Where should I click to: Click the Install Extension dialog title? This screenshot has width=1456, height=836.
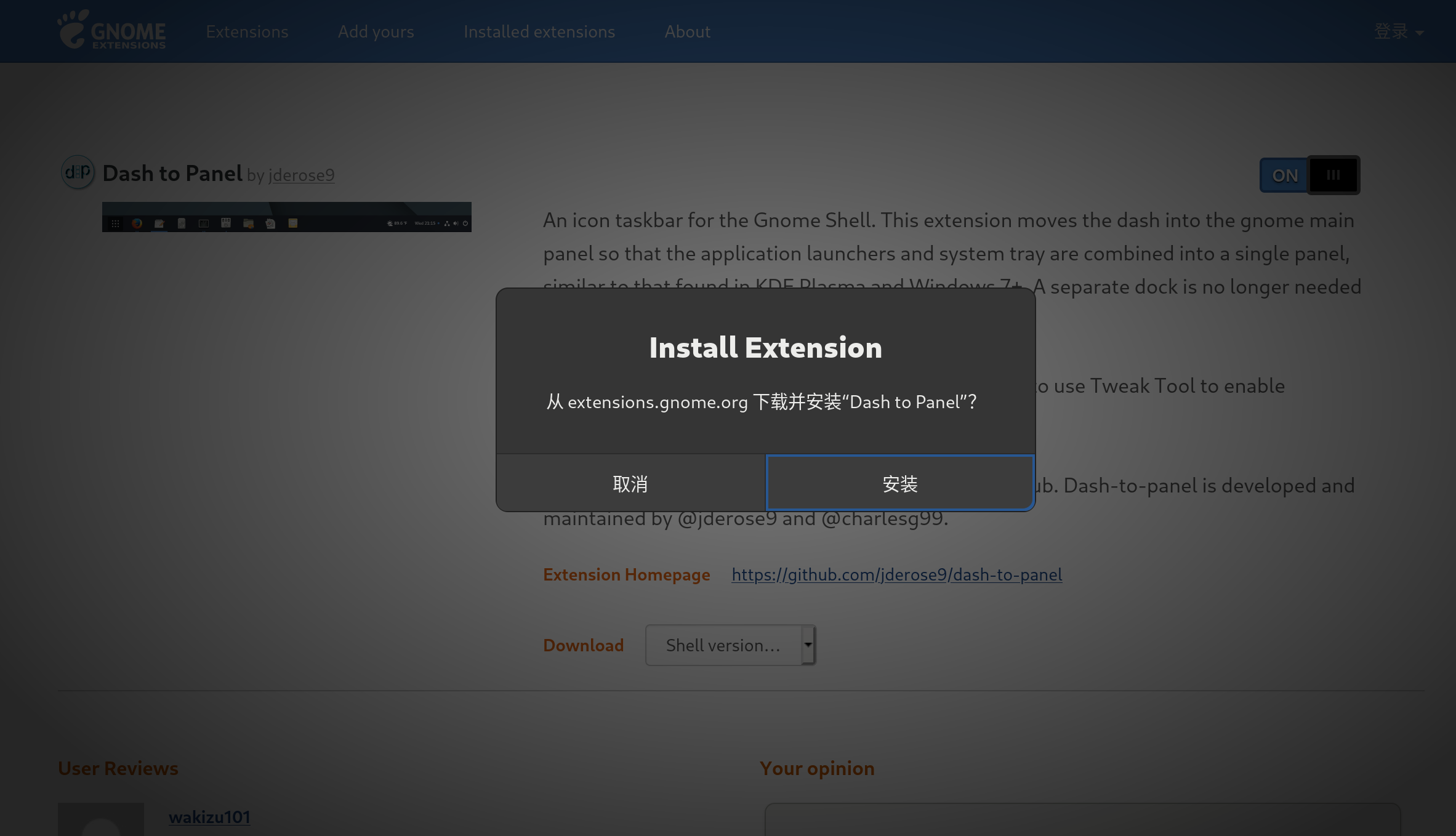[x=765, y=347]
